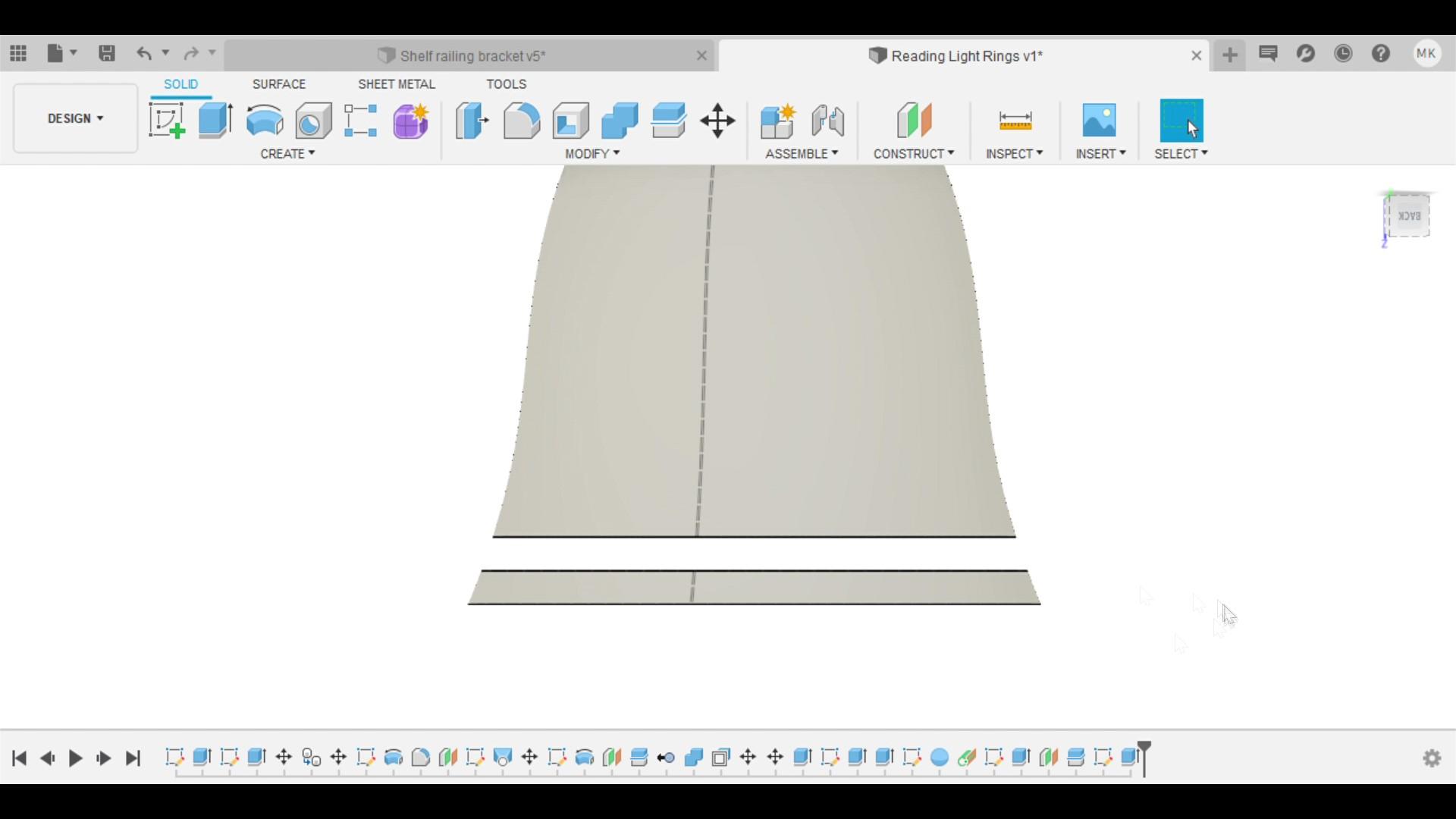Activate the Create Form tool
The height and width of the screenshot is (819, 1456).
(410, 121)
